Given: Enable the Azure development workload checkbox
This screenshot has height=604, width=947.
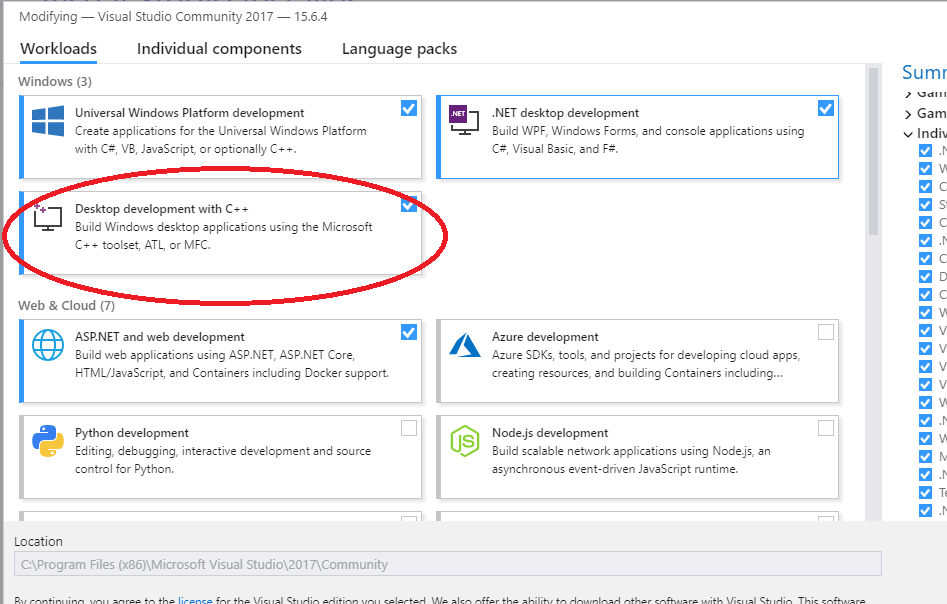Looking at the screenshot, I should [826, 332].
